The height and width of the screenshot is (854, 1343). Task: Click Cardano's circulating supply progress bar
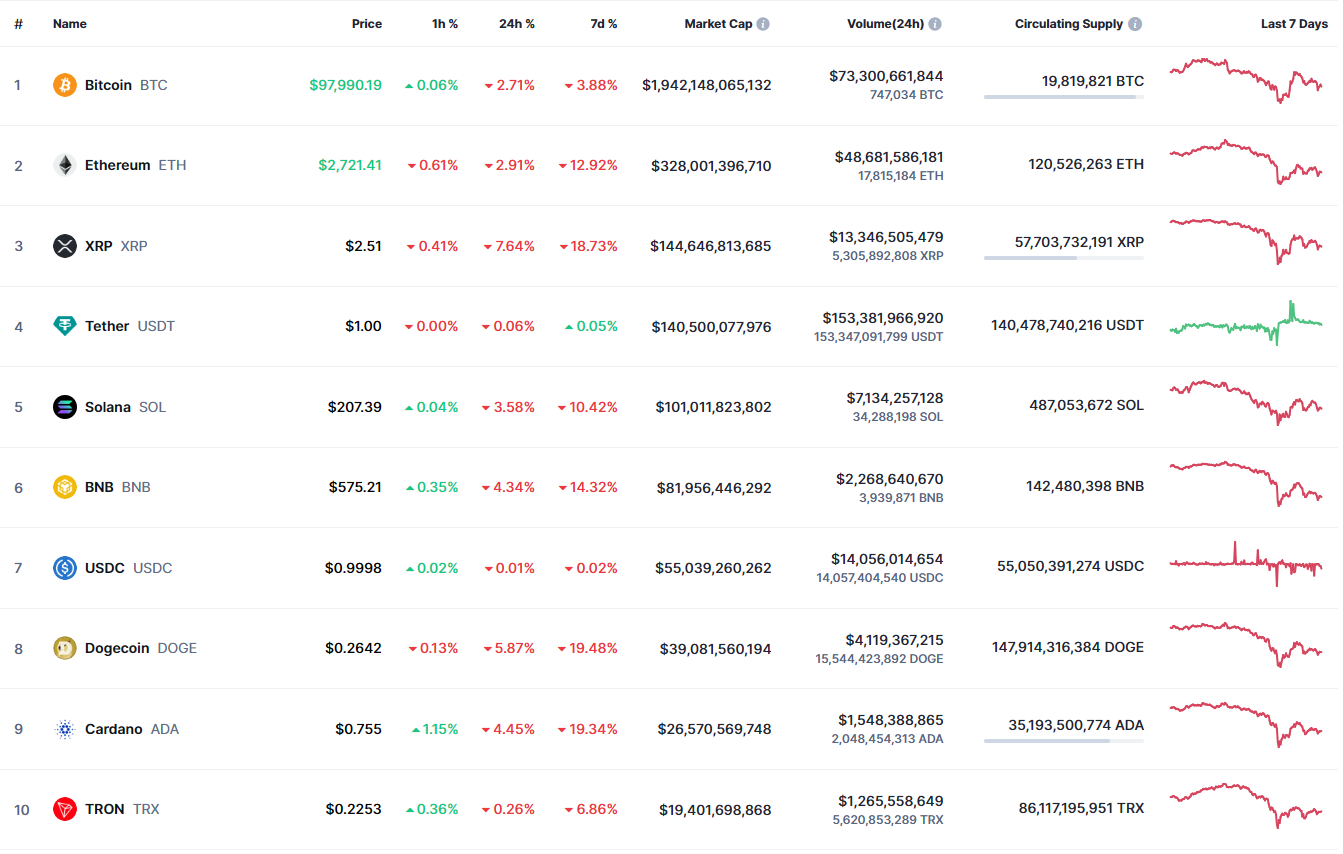click(1064, 741)
